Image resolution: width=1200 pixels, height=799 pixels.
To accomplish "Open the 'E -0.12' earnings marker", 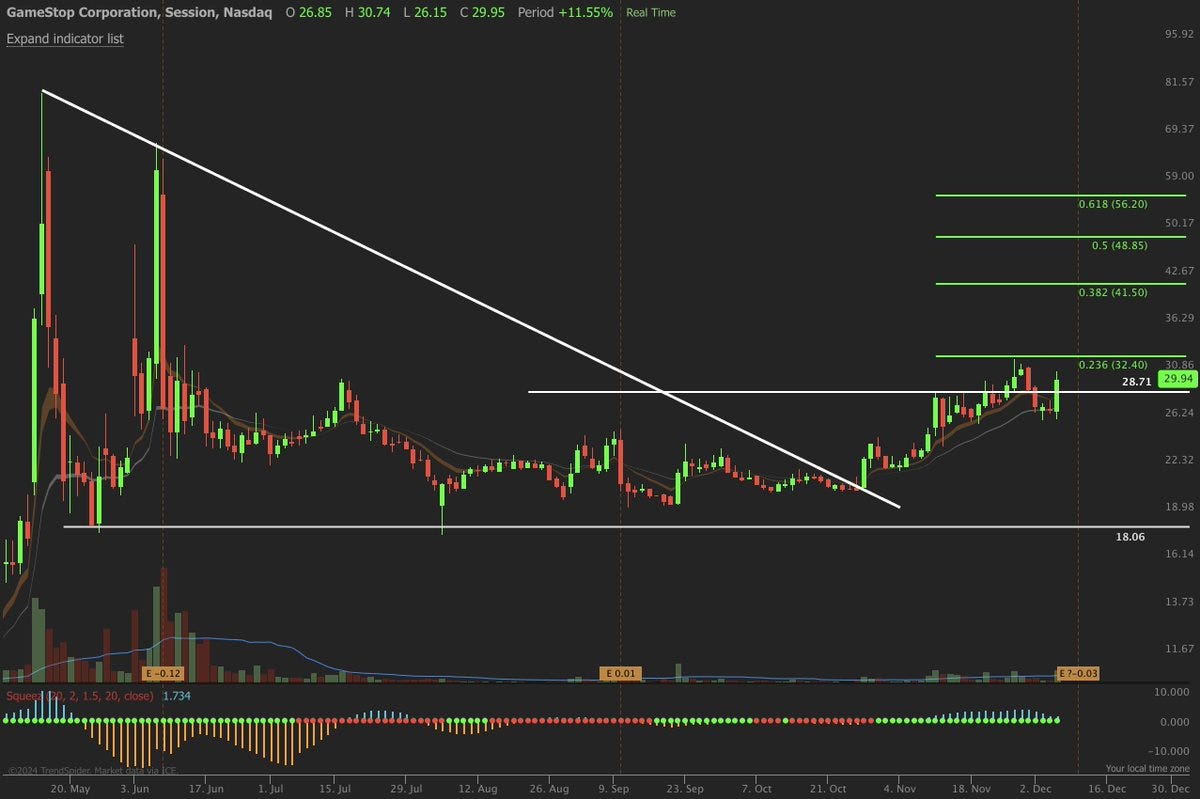I will (x=165, y=673).
